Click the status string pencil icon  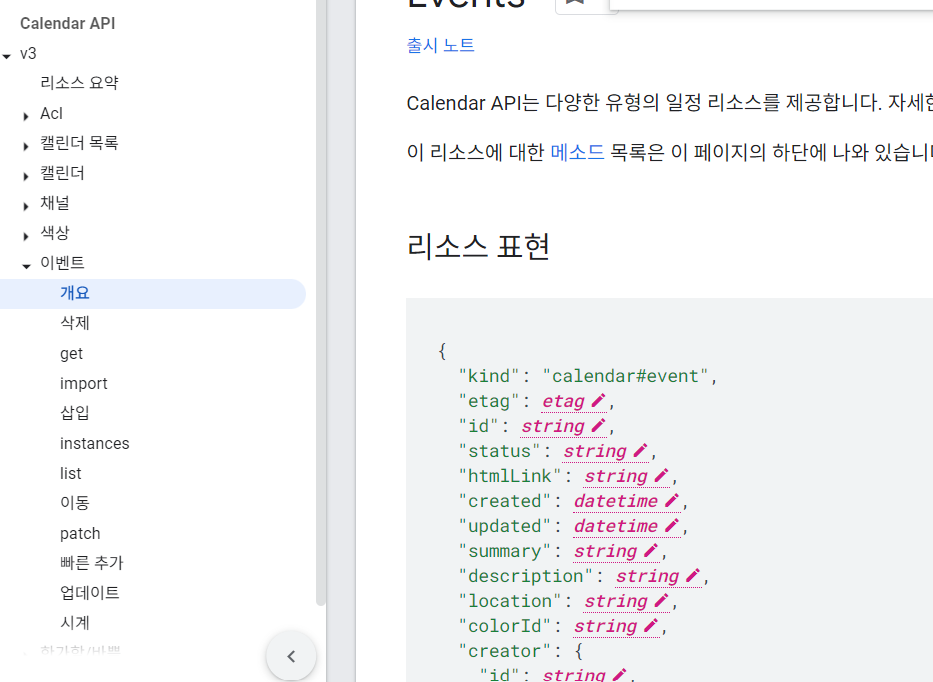(x=640, y=451)
